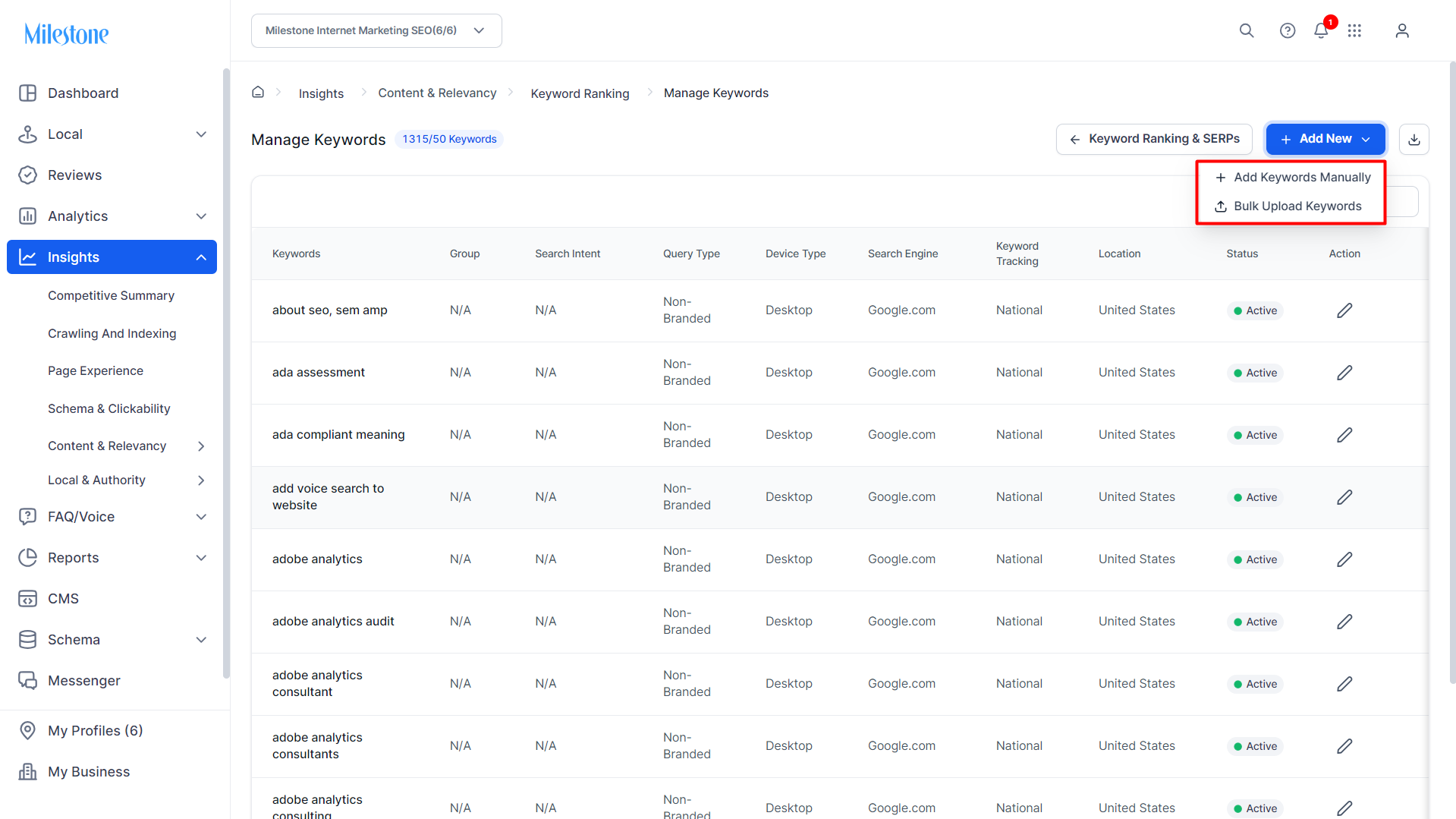1456x819 pixels.
Task: Click the sidebar vertical scrollbar
Action: [x=226, y=372]
